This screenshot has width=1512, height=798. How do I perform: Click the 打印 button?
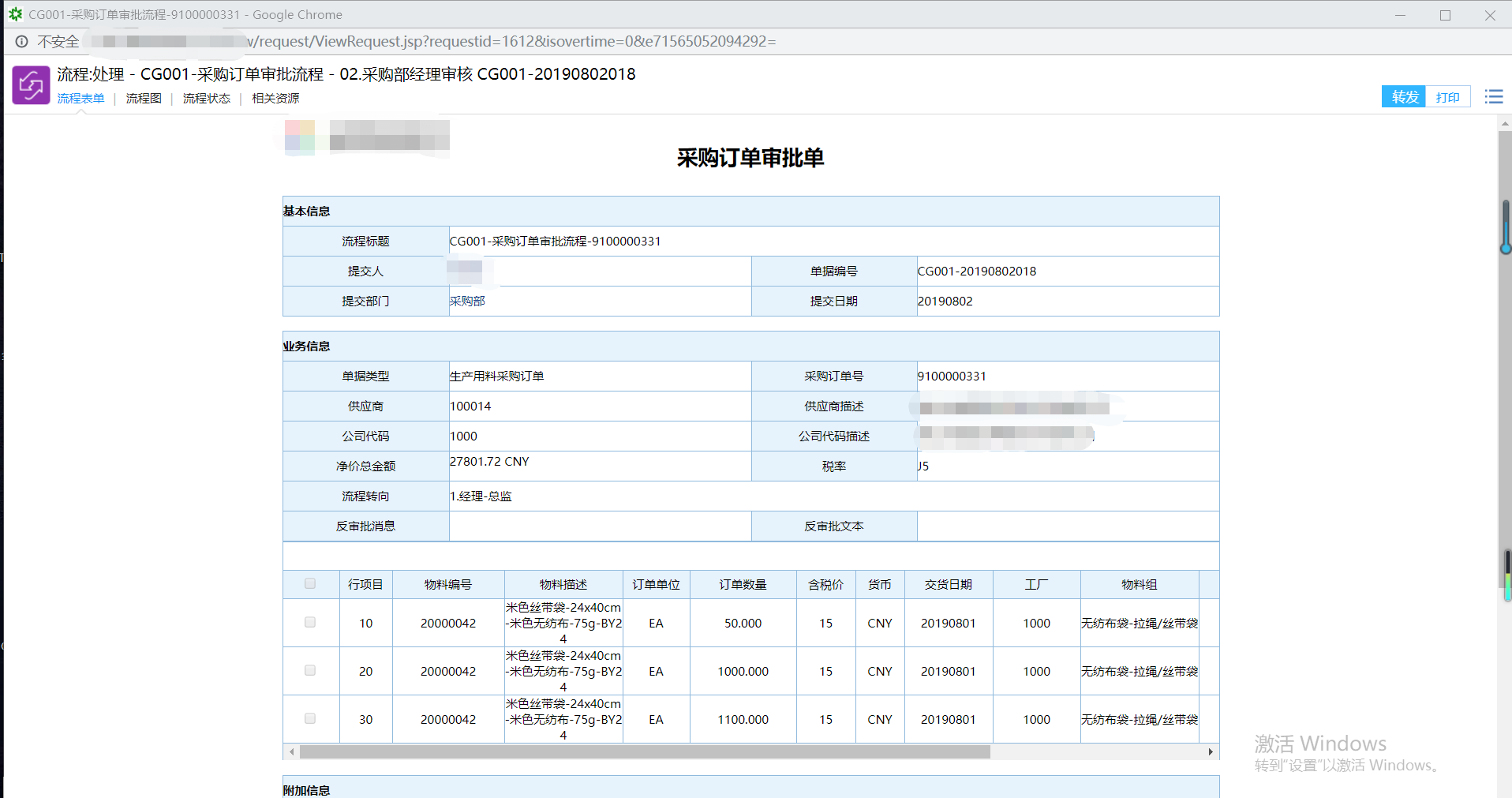pos(1448,96)
